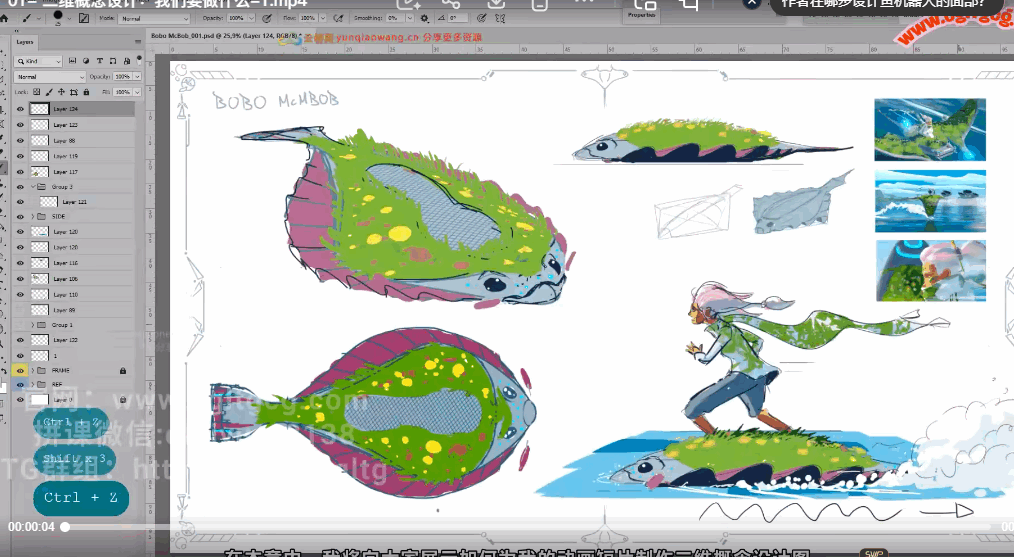The height and width of the screenshot is (557, 1014).
Task: Click Layer 0 white thumbnail
Action: click(x=40, y=400)
